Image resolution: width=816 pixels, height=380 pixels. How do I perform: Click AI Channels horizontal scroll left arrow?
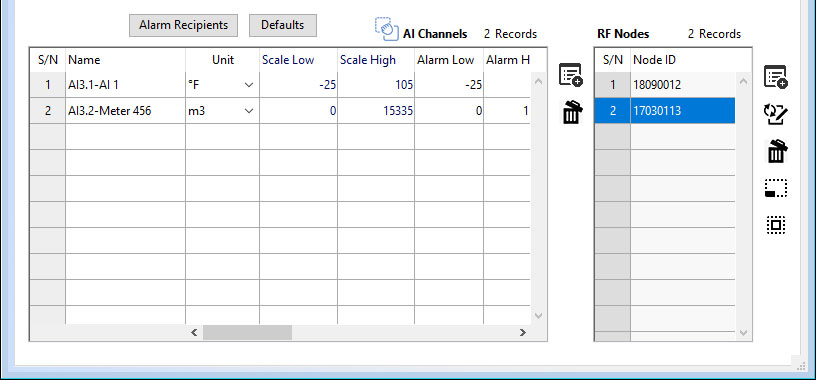click(194, 333)
